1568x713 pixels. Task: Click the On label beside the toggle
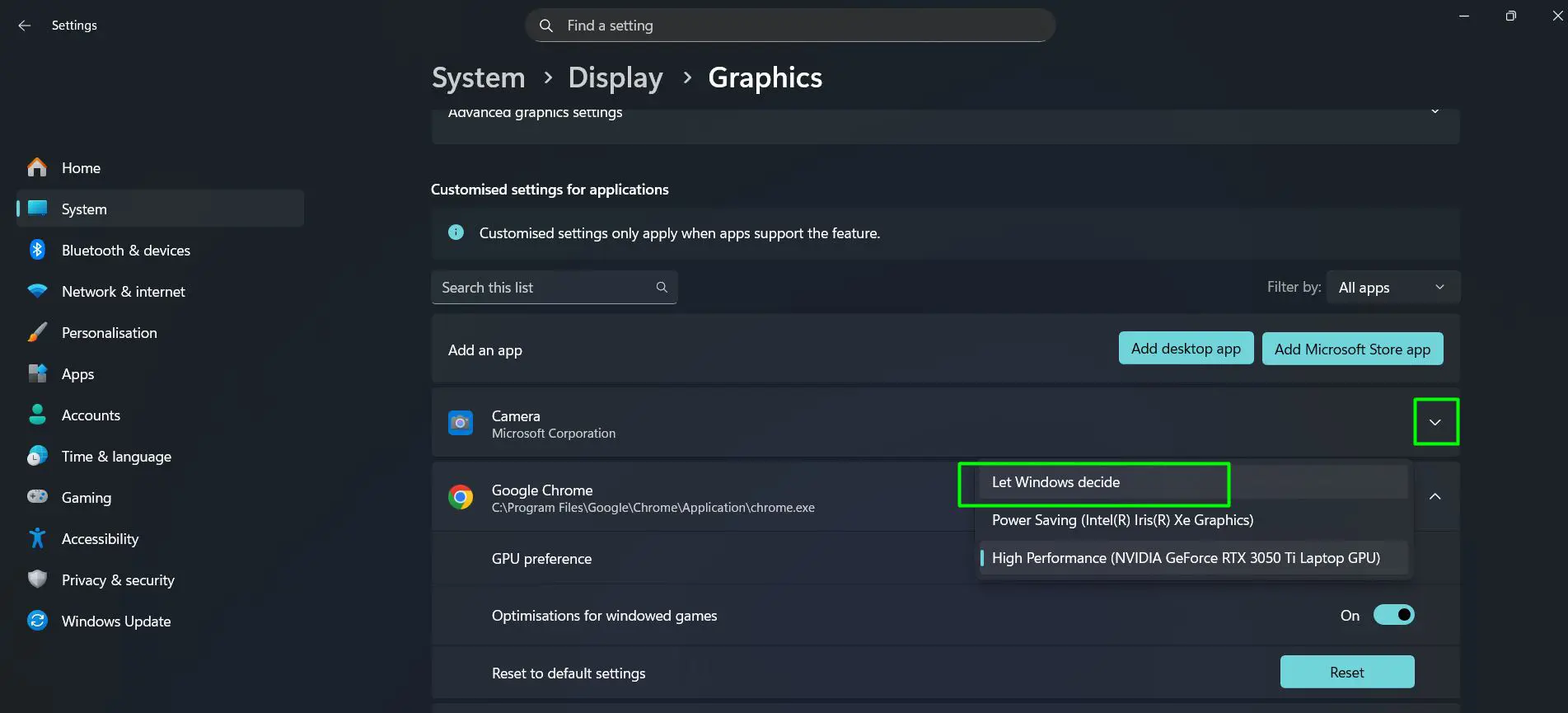1350,616
